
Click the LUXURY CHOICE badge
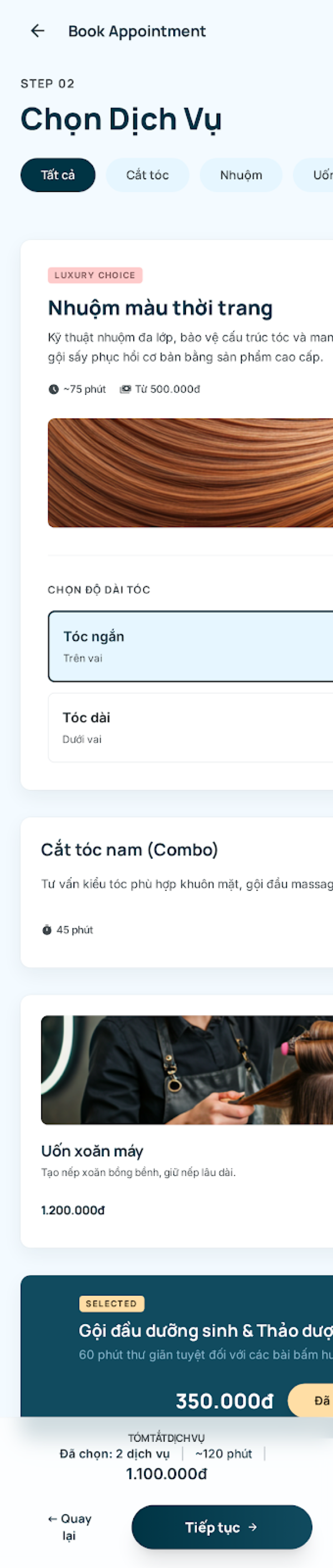click(95, 275)
